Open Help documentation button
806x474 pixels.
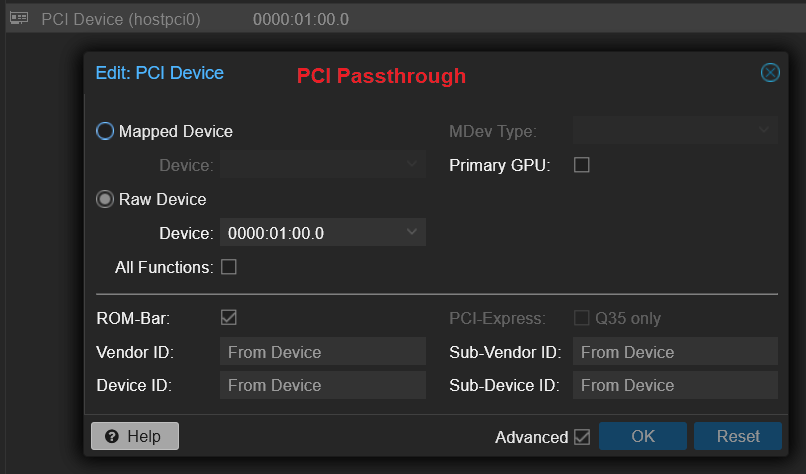pyautogui.click(x=134, y=436)
